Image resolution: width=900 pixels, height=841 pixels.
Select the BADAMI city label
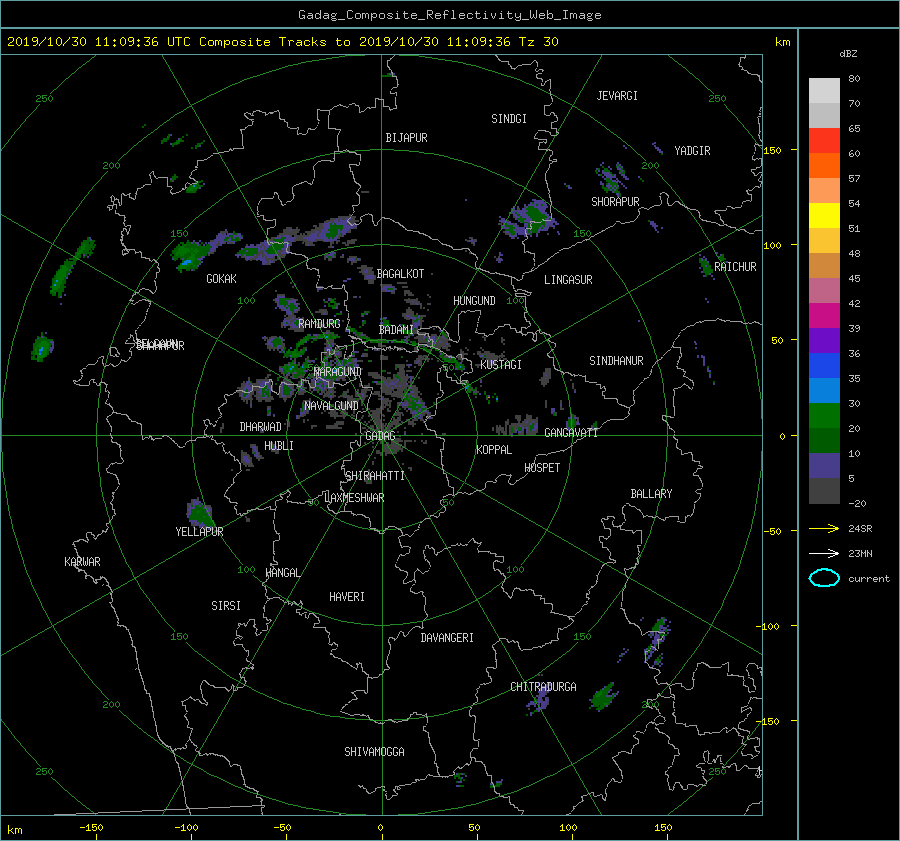coord(396,330)
